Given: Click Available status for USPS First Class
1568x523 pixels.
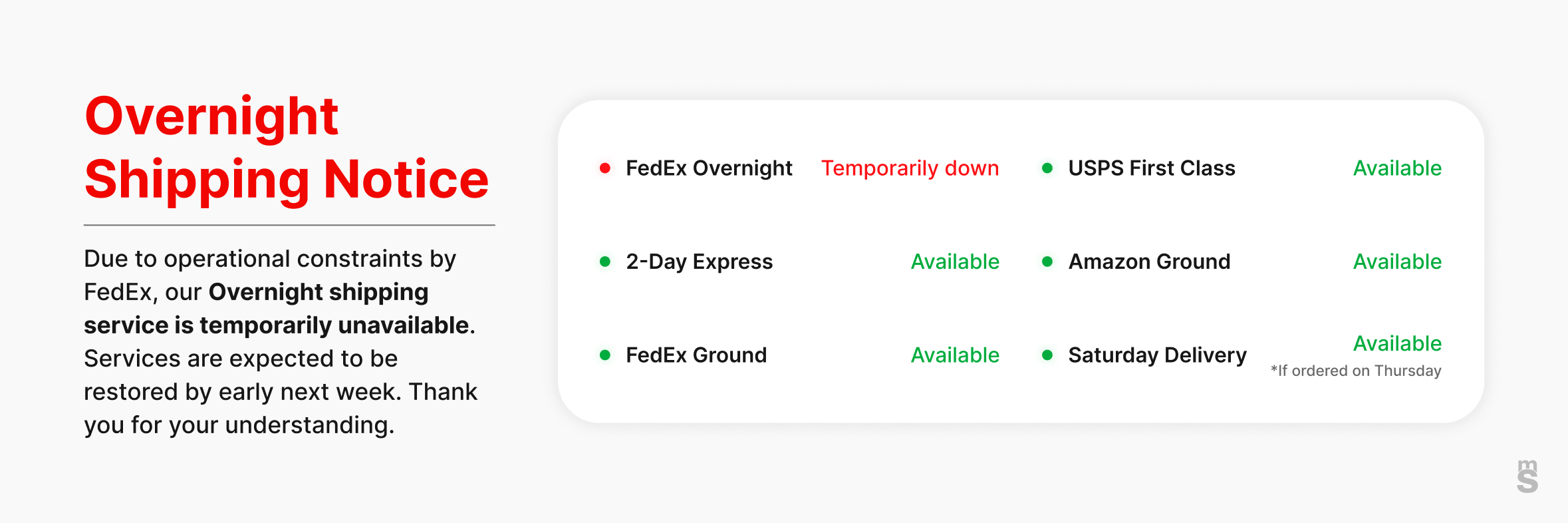Looking at the screenshot, I should coord(1397,168).
